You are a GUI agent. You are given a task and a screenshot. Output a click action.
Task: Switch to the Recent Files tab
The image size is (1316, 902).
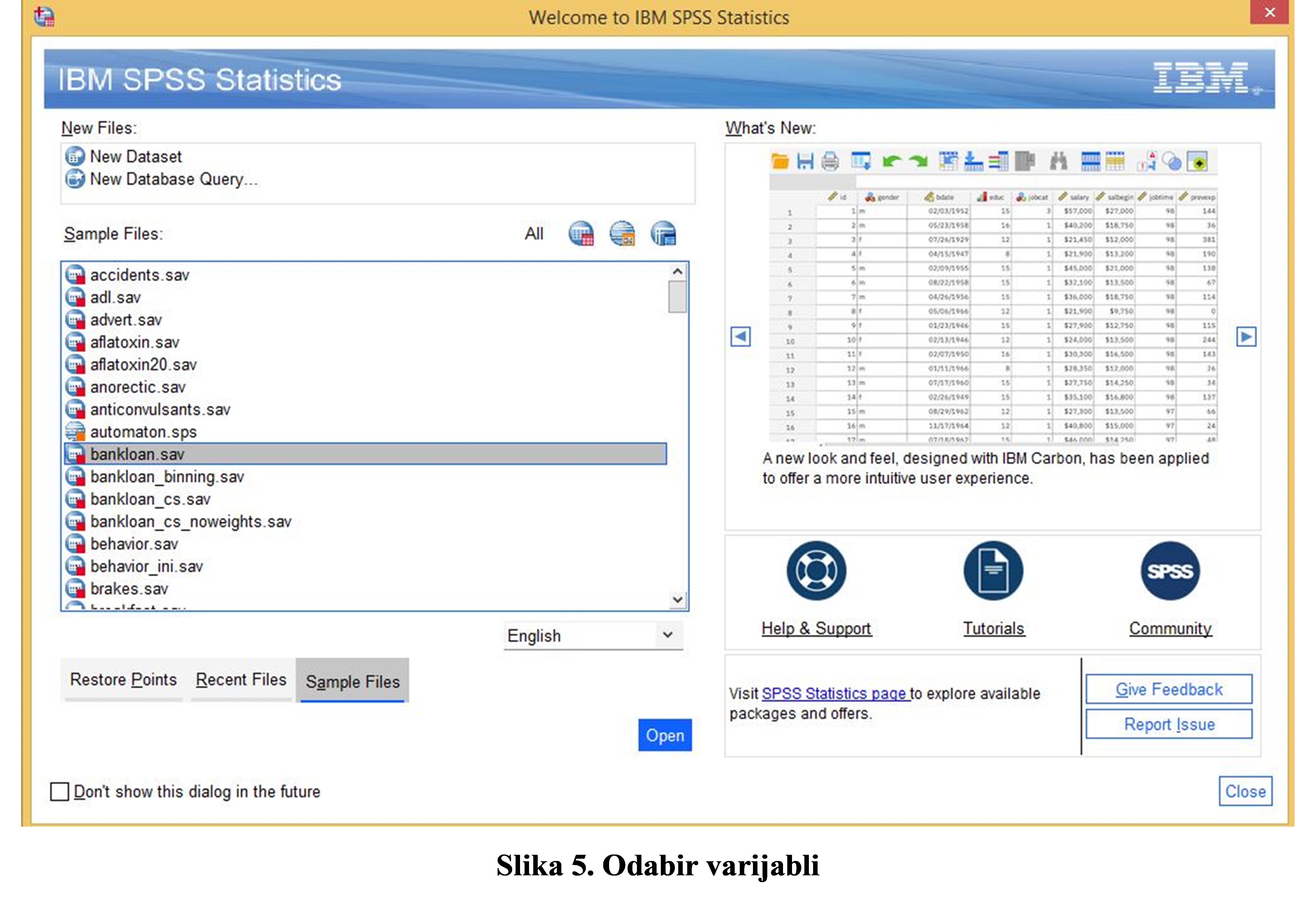(x=241, y=679)
